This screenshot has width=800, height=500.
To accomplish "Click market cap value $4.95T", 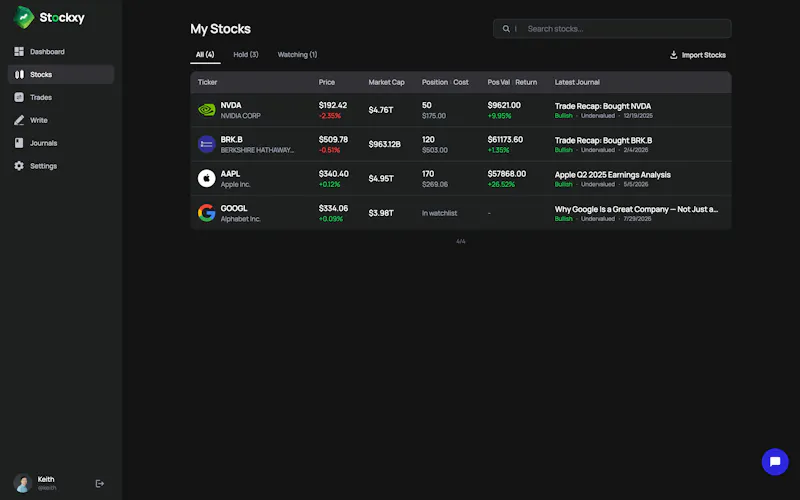I will 381,179.
